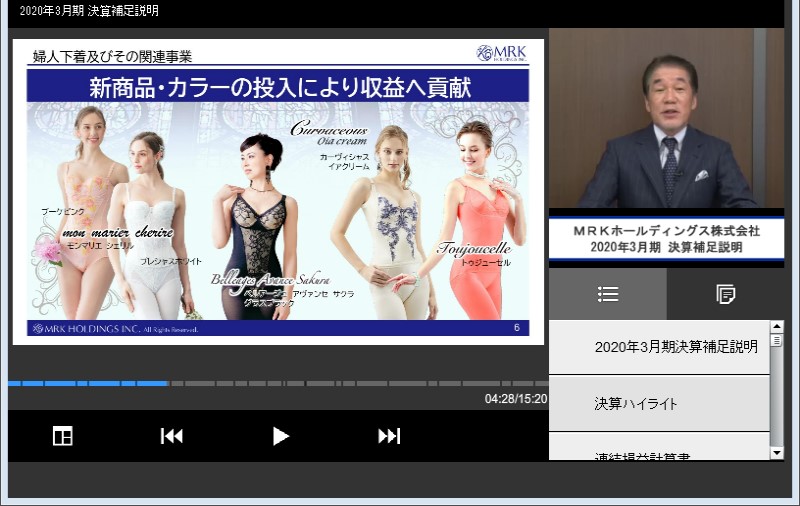Select 2020年3月期決算補足説明 chapter
This screenshot has width=800, height=506.
click(659, 347)
